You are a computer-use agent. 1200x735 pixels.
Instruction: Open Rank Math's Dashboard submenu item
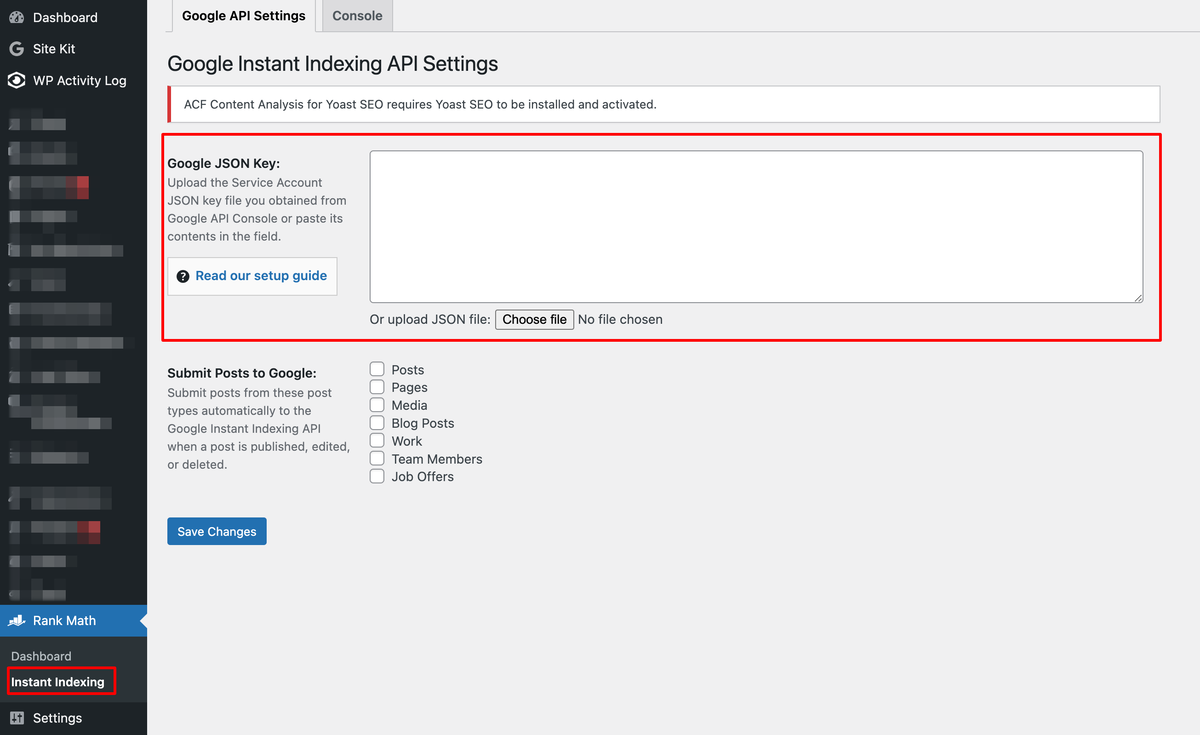(41, 656)
